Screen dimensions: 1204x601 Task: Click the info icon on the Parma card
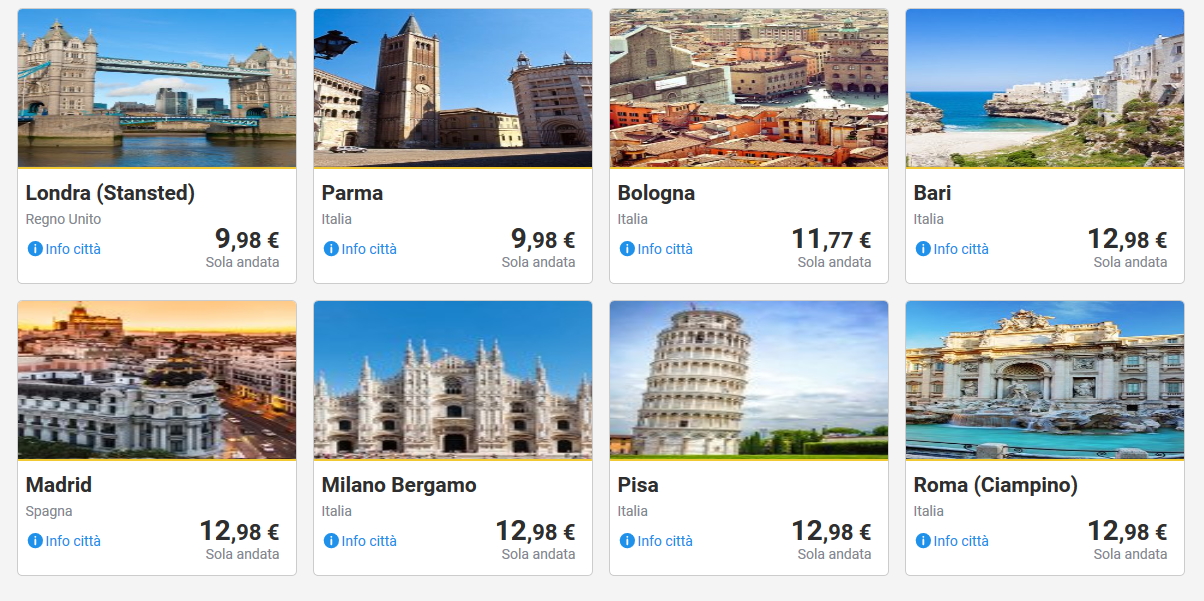[331, 249]
